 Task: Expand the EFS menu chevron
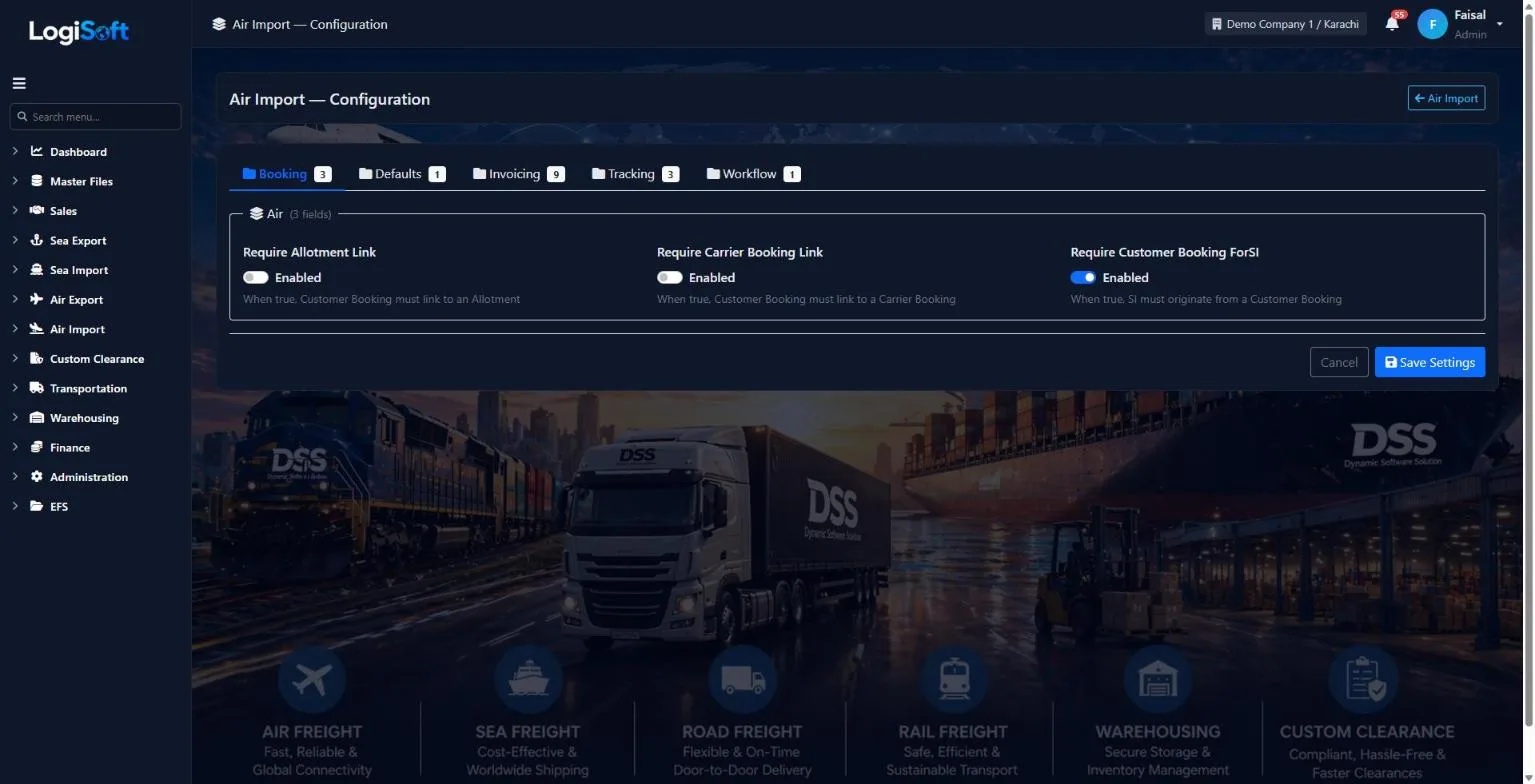tap(15, 506)
